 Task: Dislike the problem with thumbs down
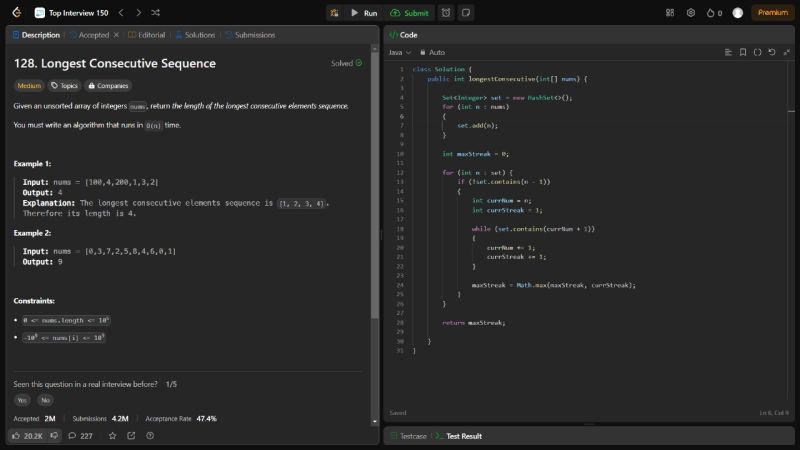54,436
